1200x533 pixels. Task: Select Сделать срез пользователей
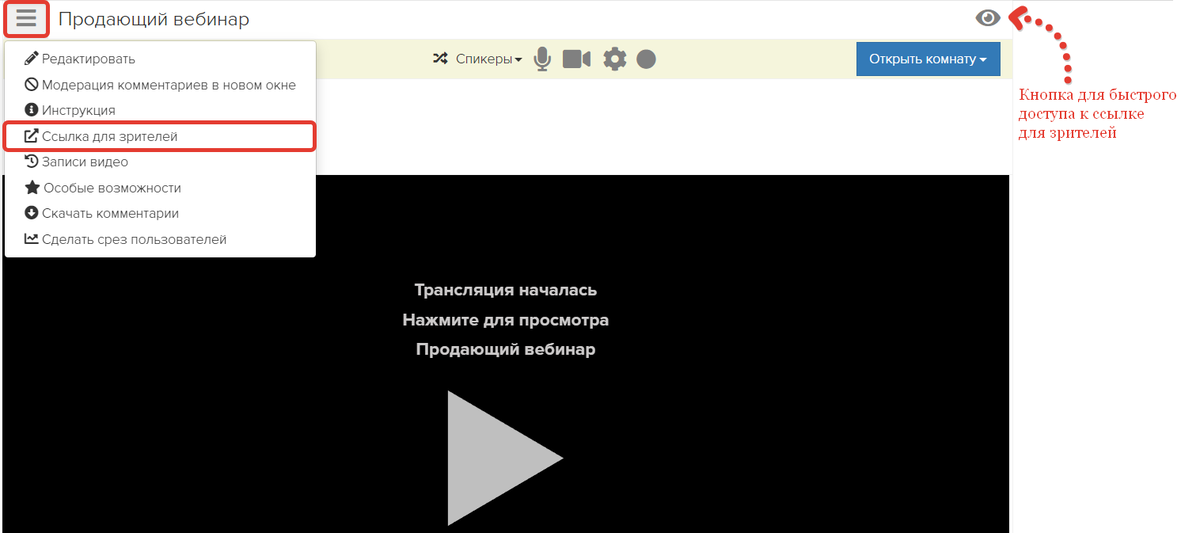tap(133, 239)
